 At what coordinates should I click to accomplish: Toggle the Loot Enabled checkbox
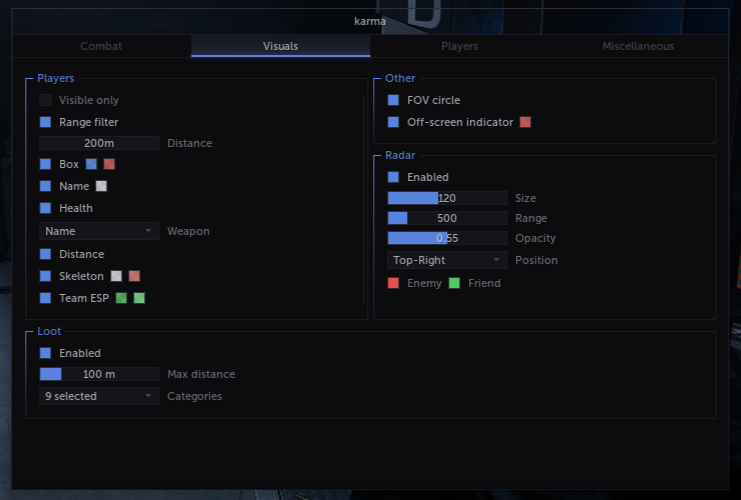(45, 353)
